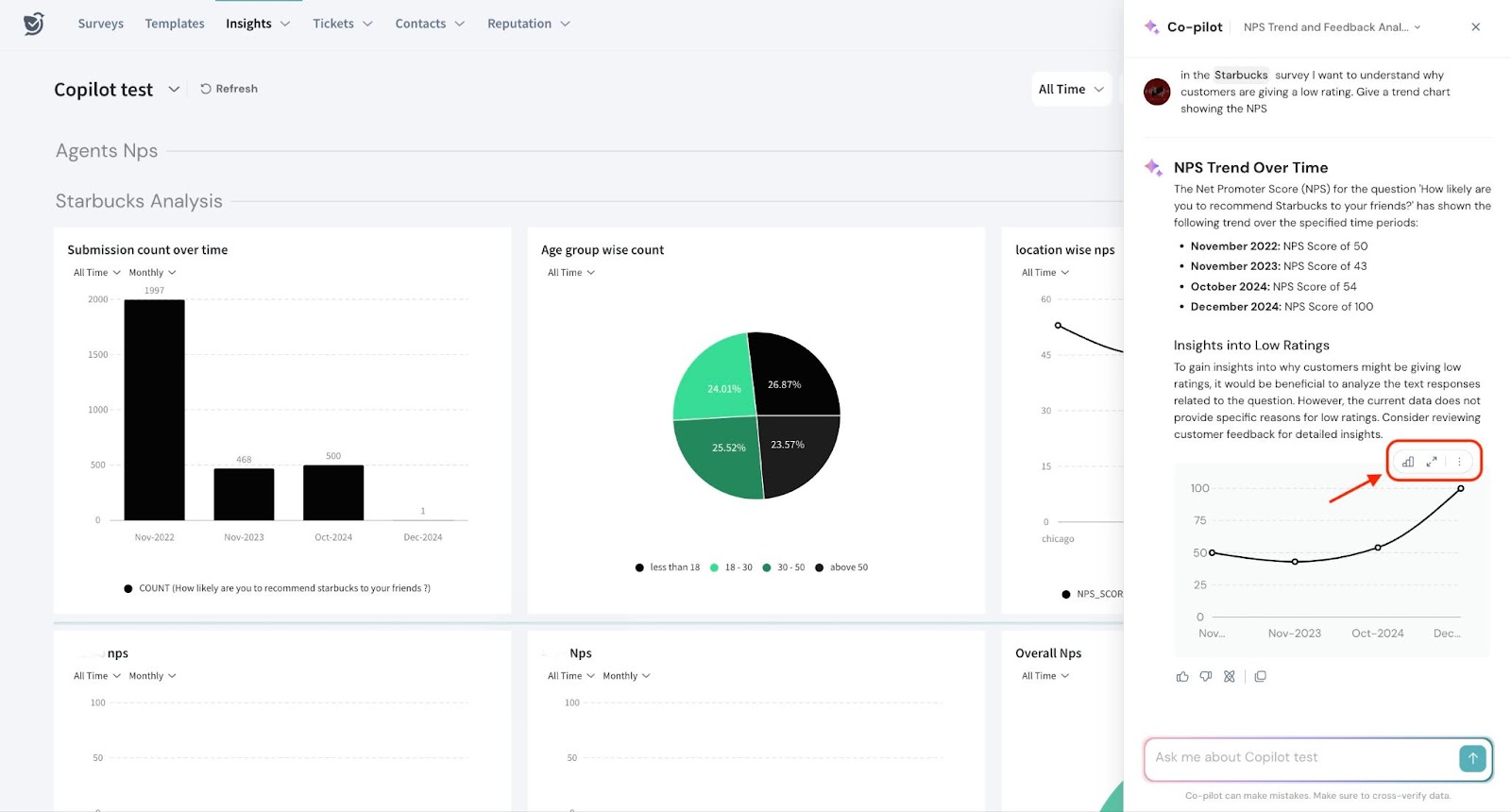Toggle the 'above 50' legend series
Screen dimensions: 1511x812
click(841, 567)
